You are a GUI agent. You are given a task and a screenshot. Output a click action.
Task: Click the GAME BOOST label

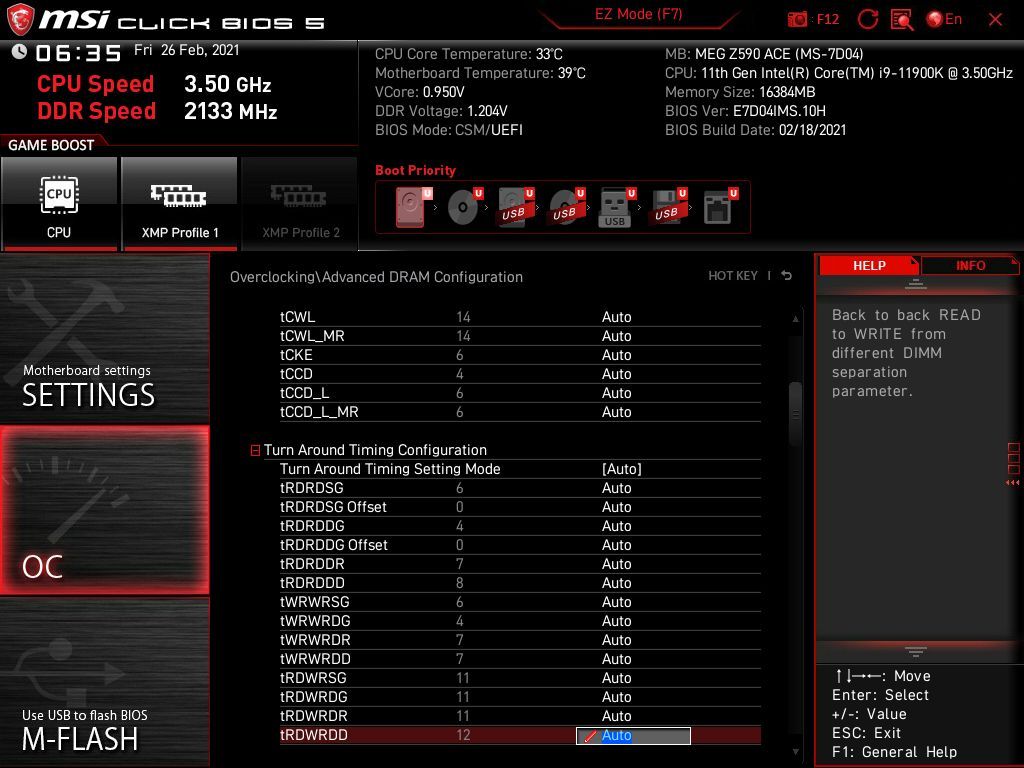(51, 145)
